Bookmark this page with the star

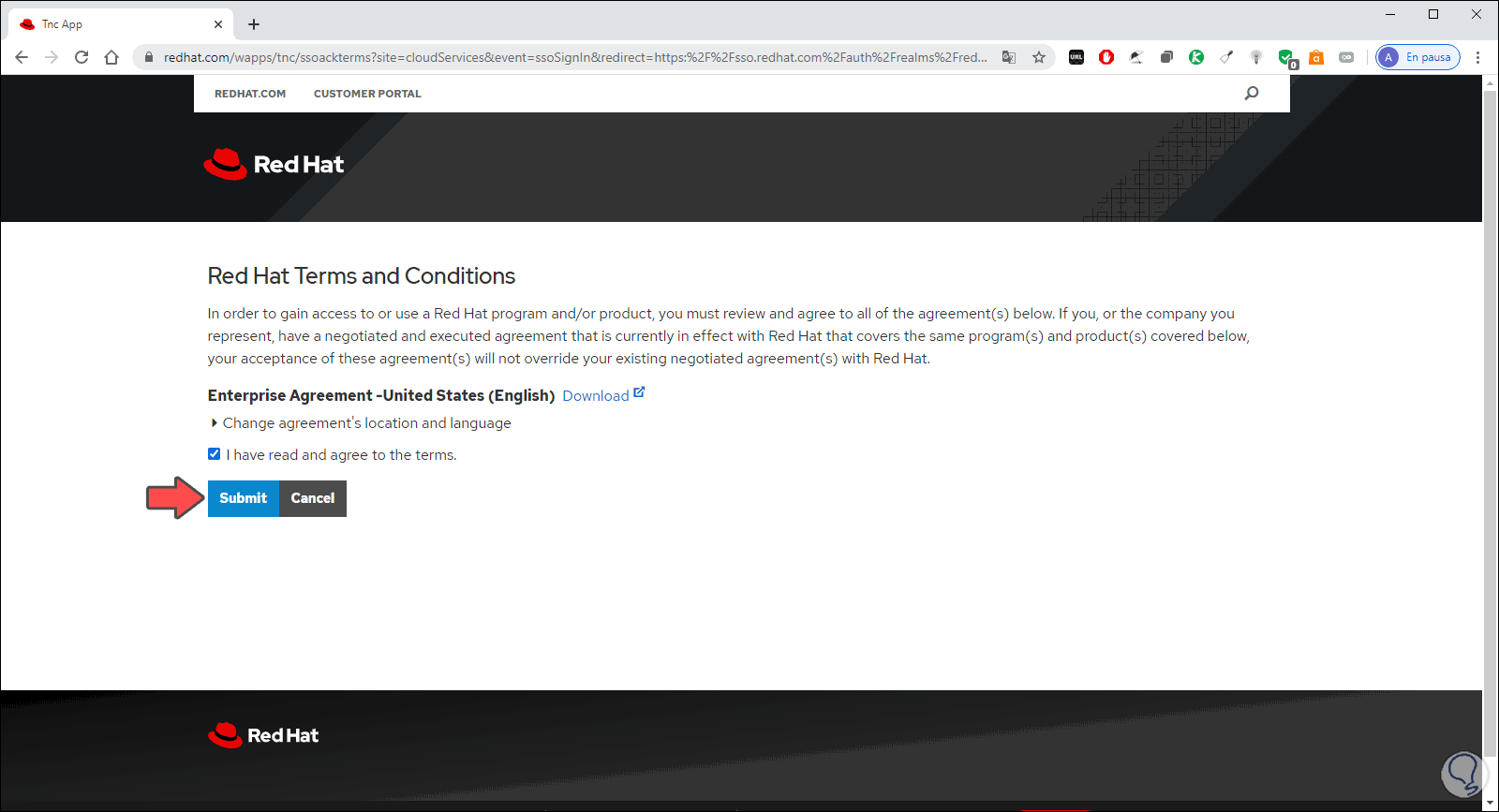[x=1039, y=57]
